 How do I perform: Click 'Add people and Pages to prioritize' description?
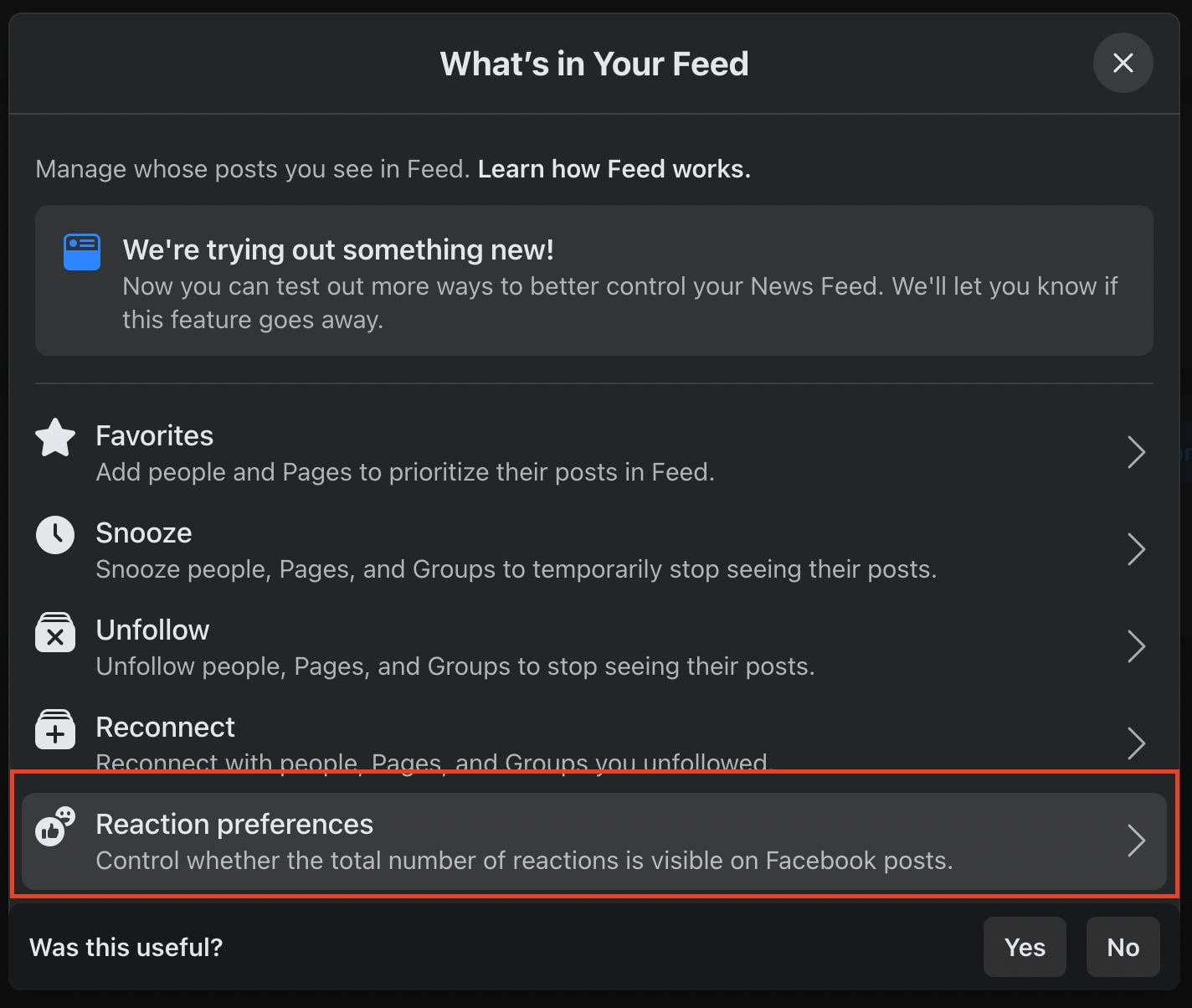click(x=405, y=472)
